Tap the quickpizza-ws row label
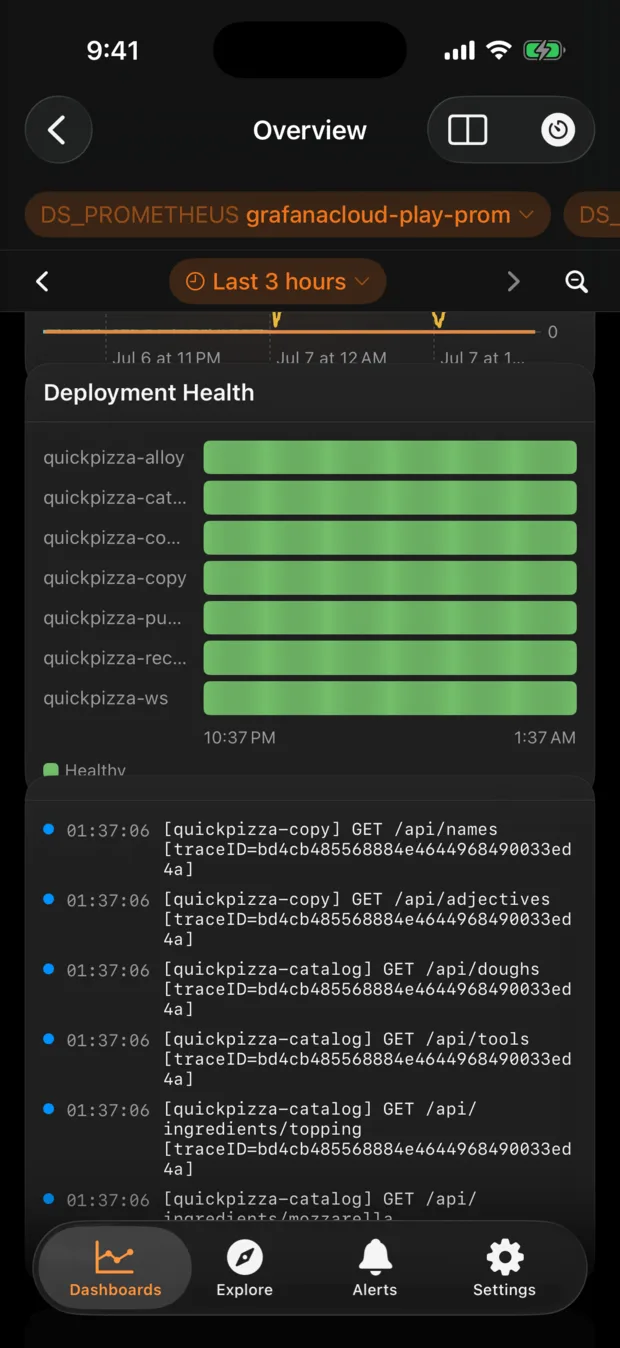This screenshot has height=1348, width=620. [106, 698]
